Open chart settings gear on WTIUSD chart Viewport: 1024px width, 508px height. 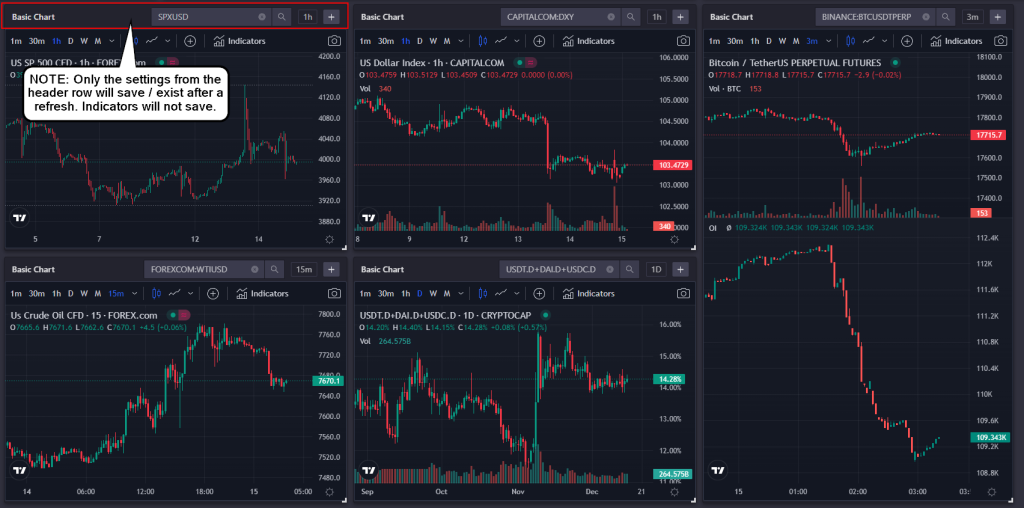[330, 492]
